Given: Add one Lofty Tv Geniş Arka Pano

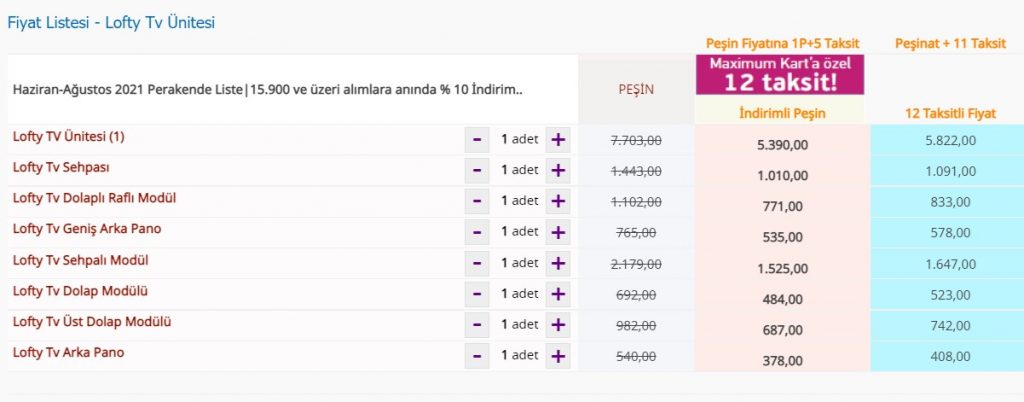Looking at the screenshot, I should (558, 232).
